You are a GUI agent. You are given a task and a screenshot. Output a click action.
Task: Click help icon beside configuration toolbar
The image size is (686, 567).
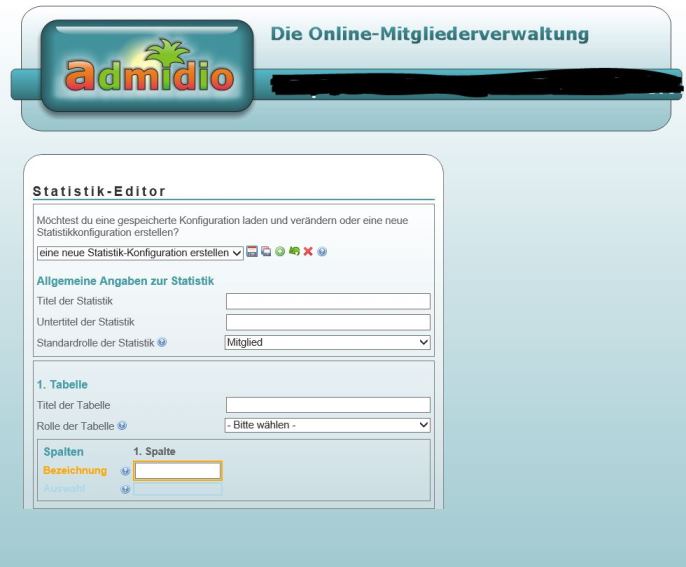click(322, 253)
